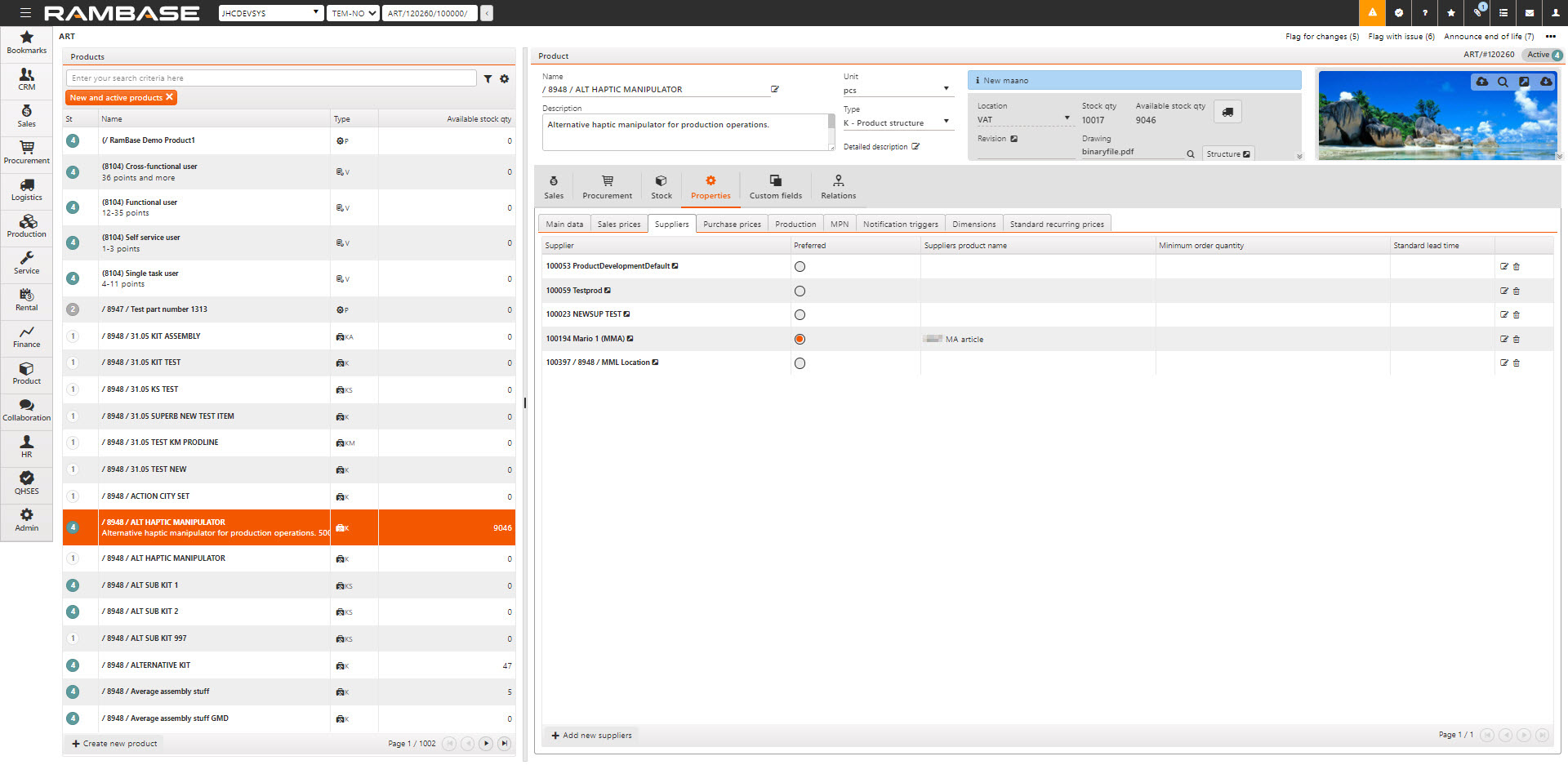Click the warning alert icon in top bar
The width and height of the screenshot is (1568, 765).
pos(1372,13)
